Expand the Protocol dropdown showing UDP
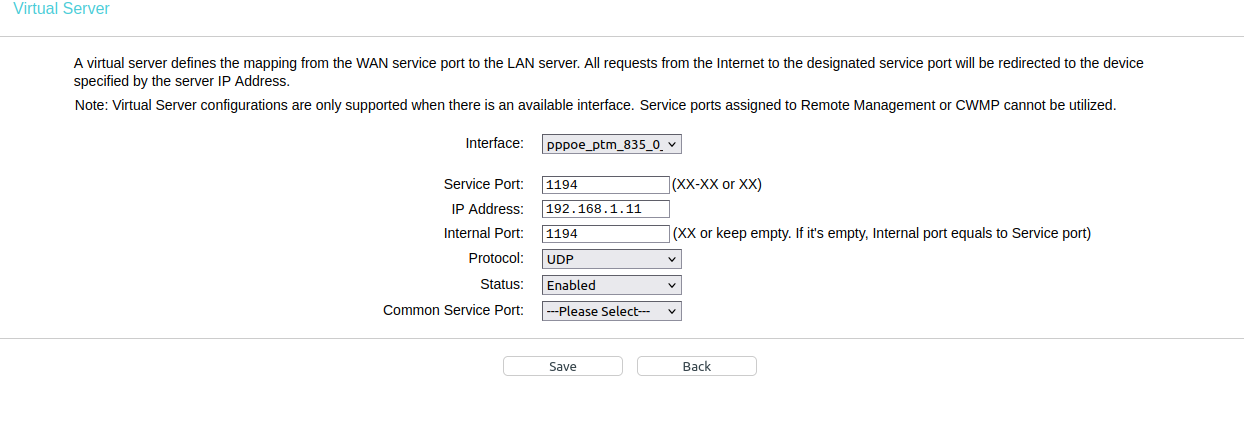Screen dimensions: 1244x425 (611, 259)
